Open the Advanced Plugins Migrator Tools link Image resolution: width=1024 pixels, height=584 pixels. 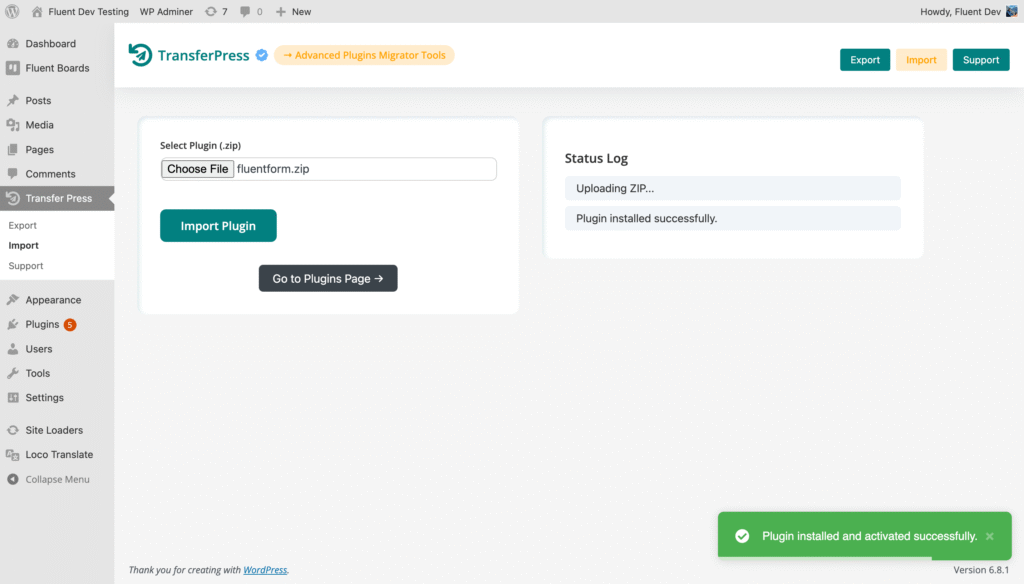[364, 55]
